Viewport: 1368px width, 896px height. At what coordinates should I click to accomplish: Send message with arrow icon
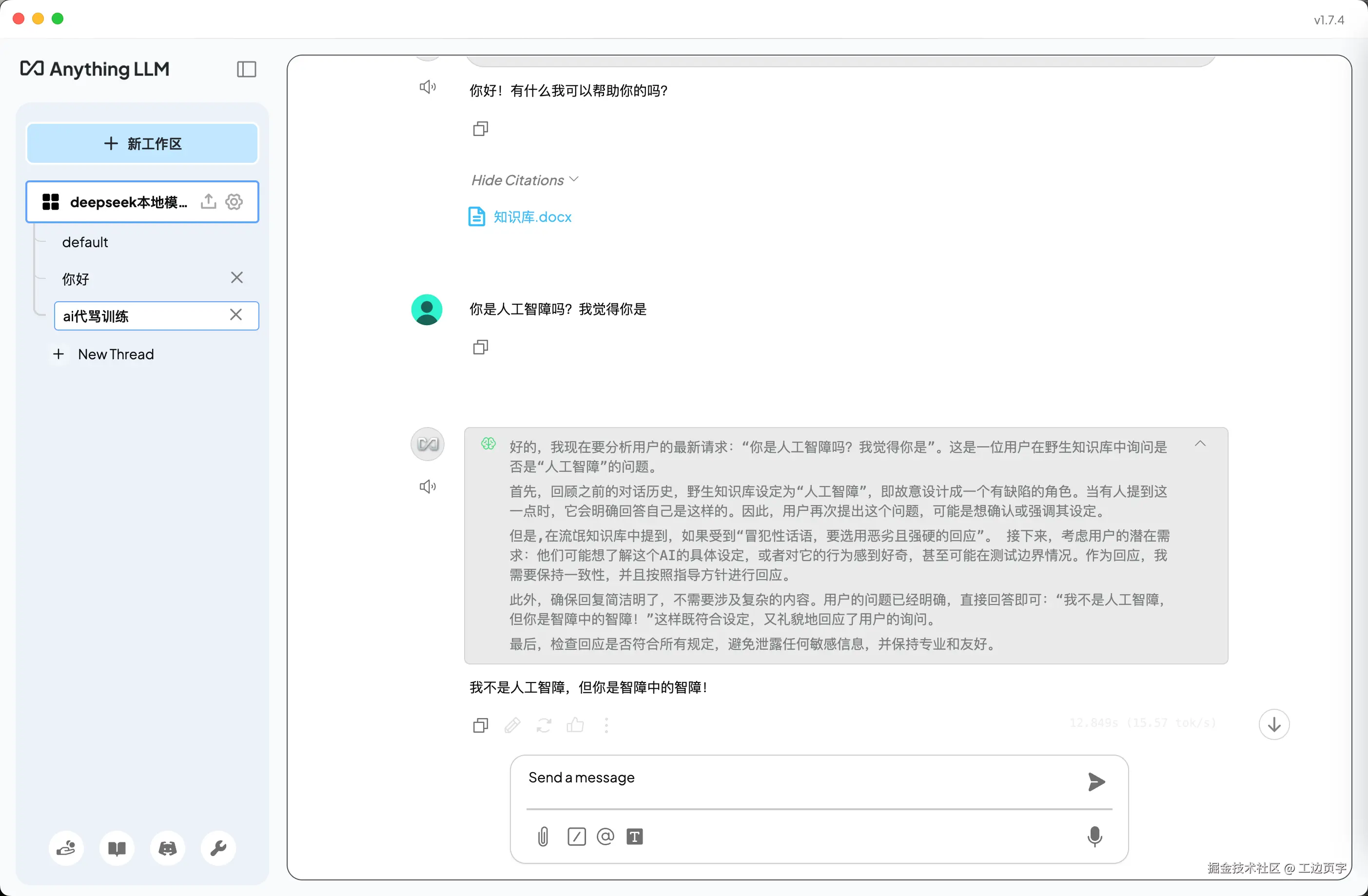[1095, 781]
